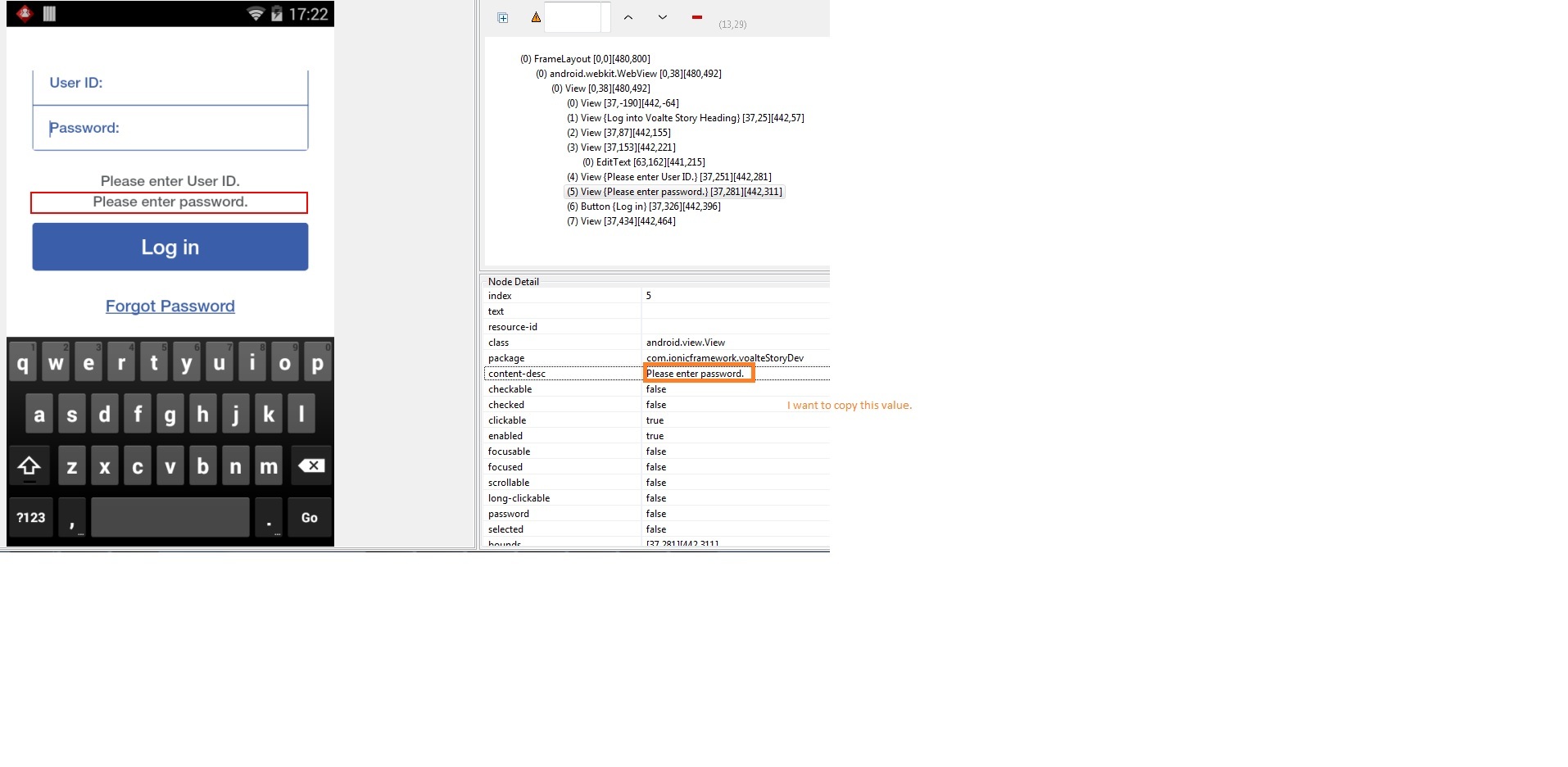Select the android.webkit.WebView tree node
The image size is (1568, 767).
628,74
